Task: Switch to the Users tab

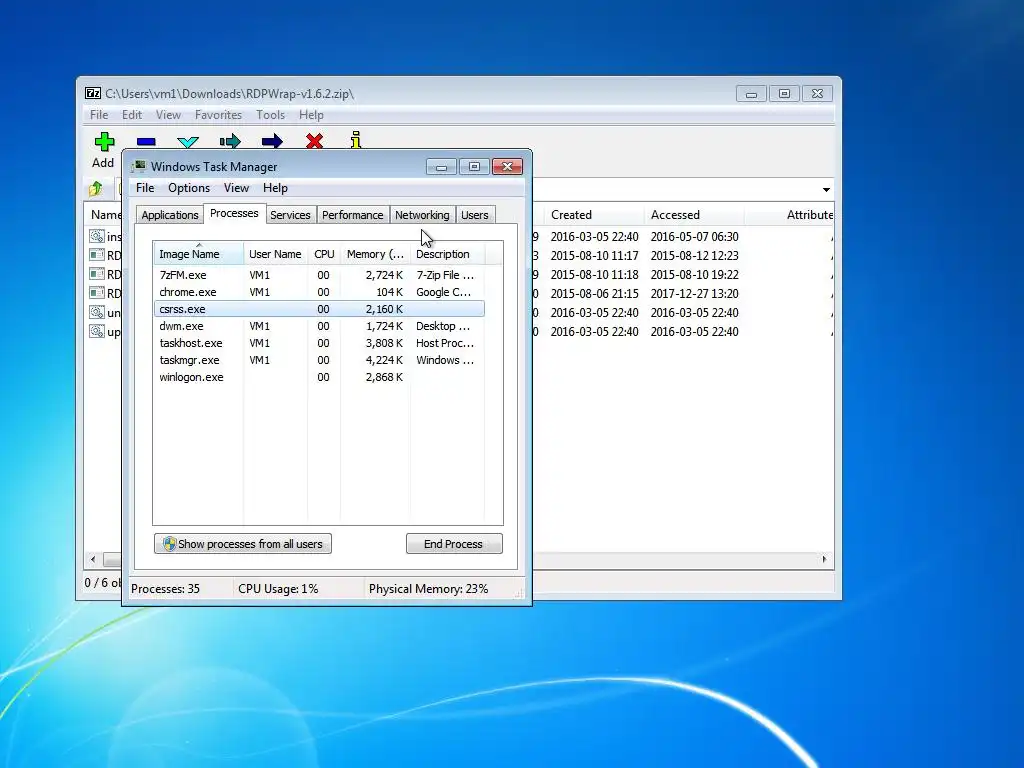Action: point(475,215)
